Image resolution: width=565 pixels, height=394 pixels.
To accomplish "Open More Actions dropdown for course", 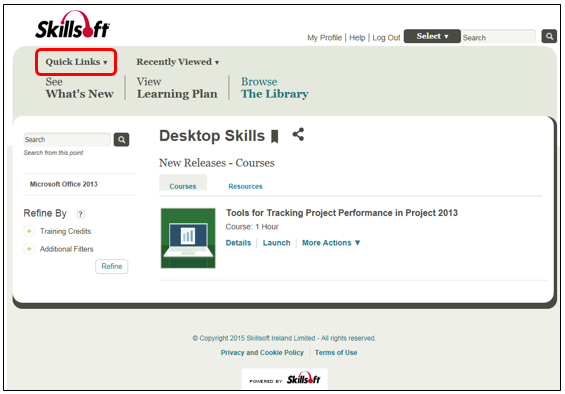I will (331, 243).
